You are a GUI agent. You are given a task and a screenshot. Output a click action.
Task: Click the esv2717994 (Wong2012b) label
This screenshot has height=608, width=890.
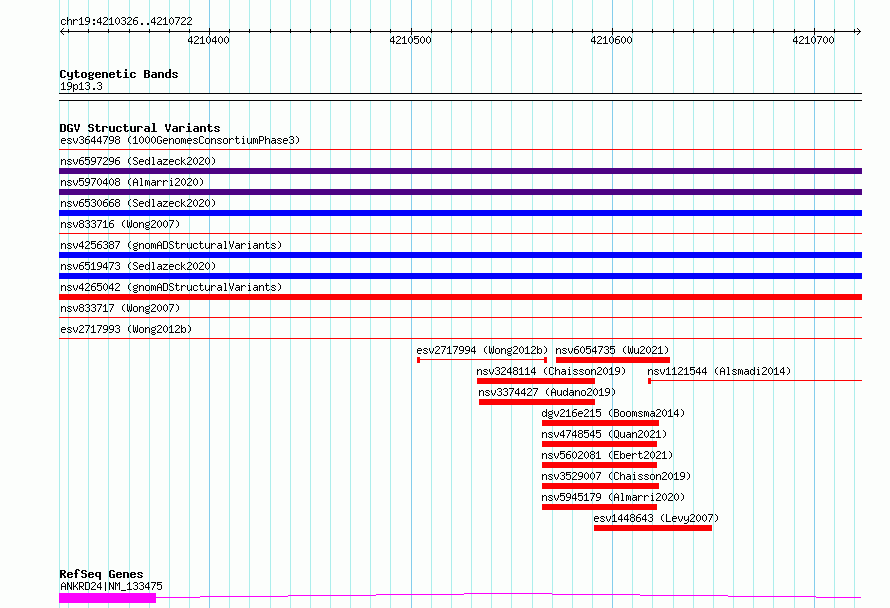click(482, 350)
